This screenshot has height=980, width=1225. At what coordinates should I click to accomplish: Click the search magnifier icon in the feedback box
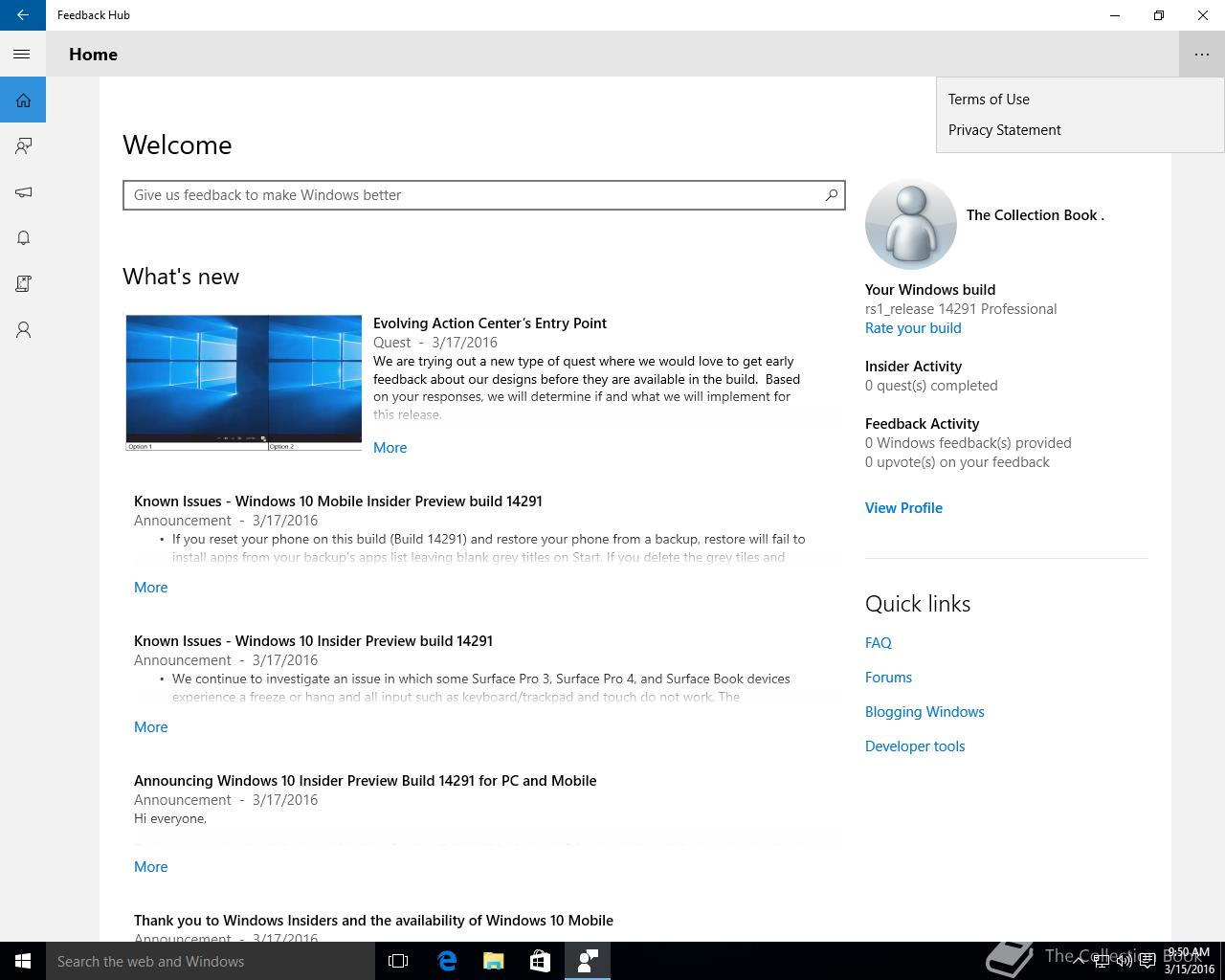pos(832,195)
